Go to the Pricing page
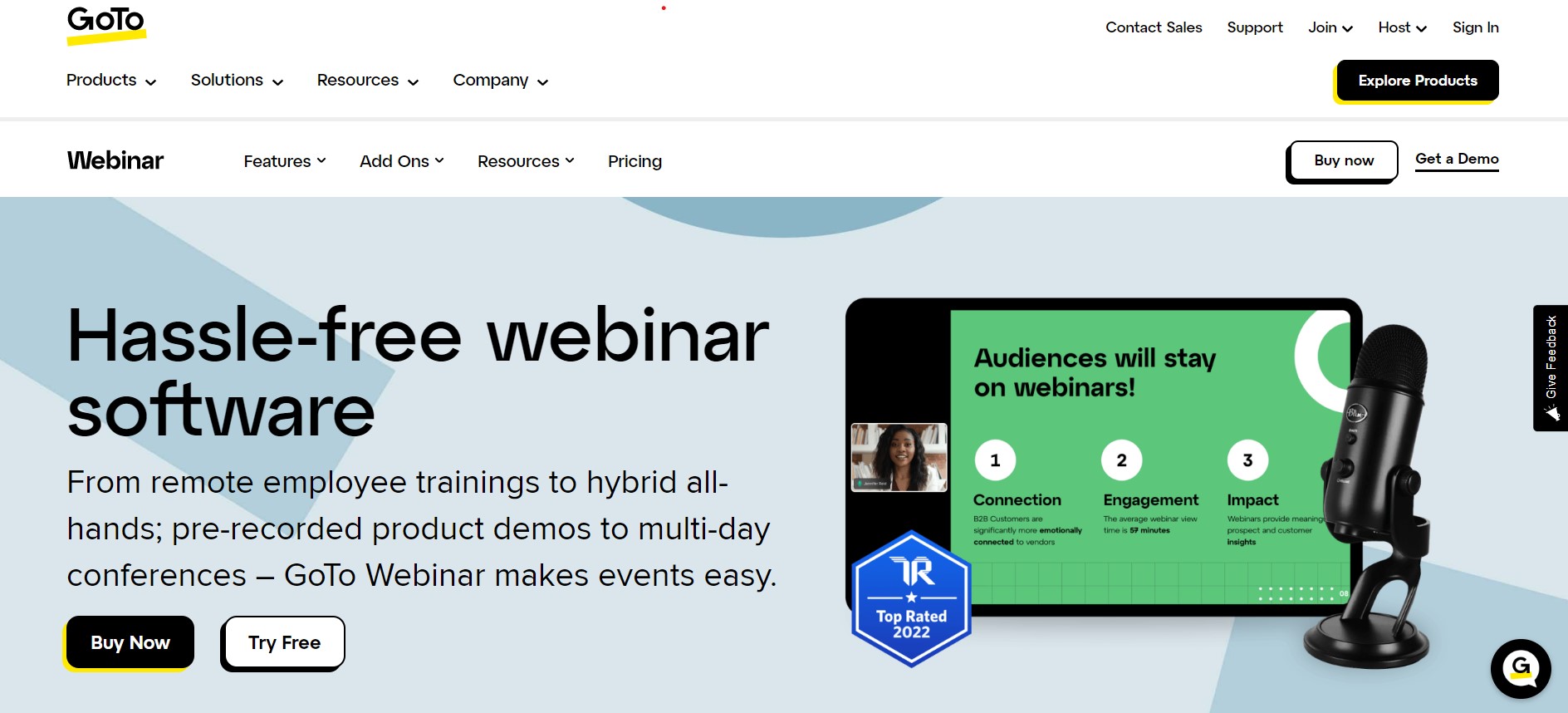 (x=635, y=161)
